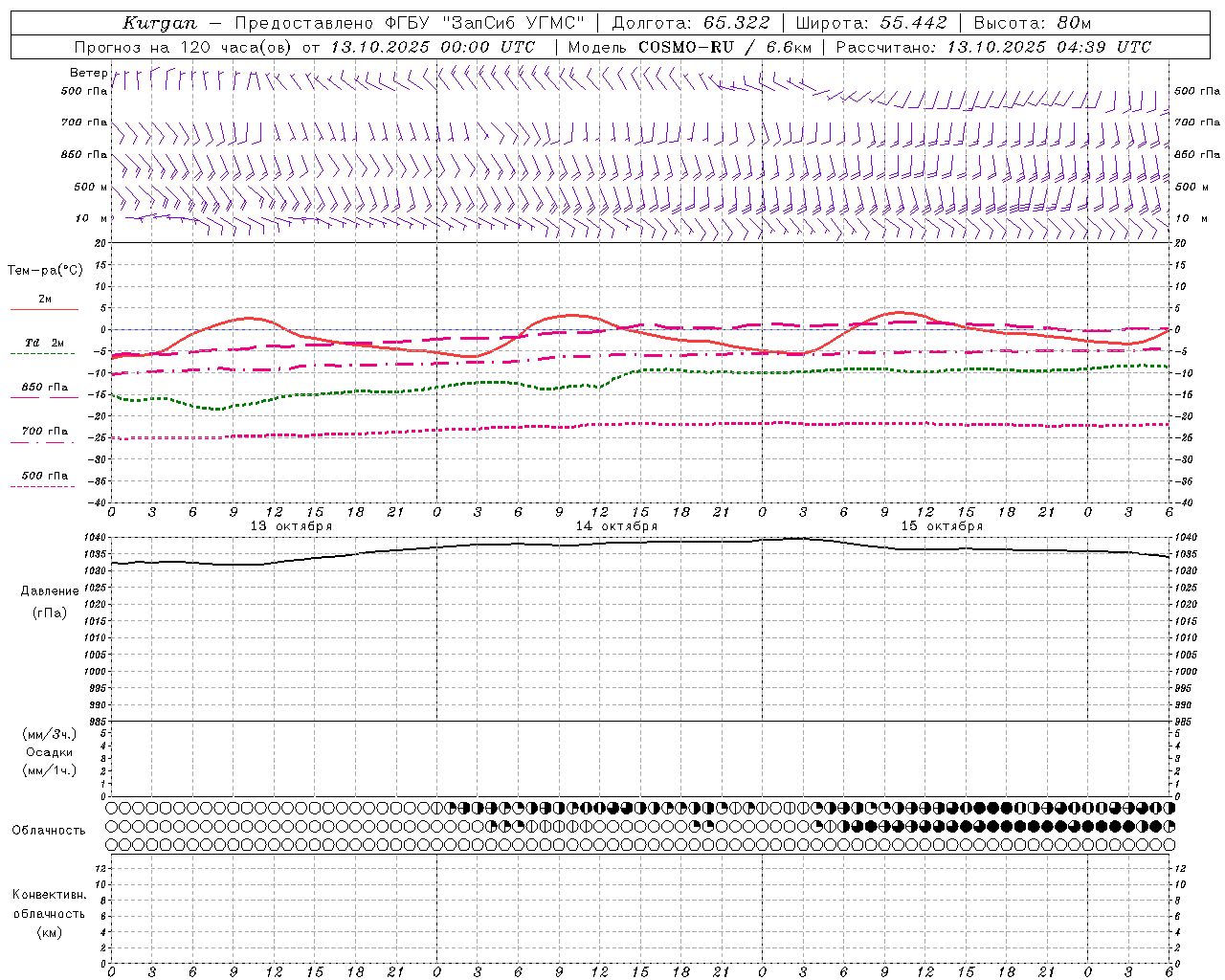Select the (мм/1ч.) precipitation unit label
The image size is (1225, 980).
tap(50, 770)
